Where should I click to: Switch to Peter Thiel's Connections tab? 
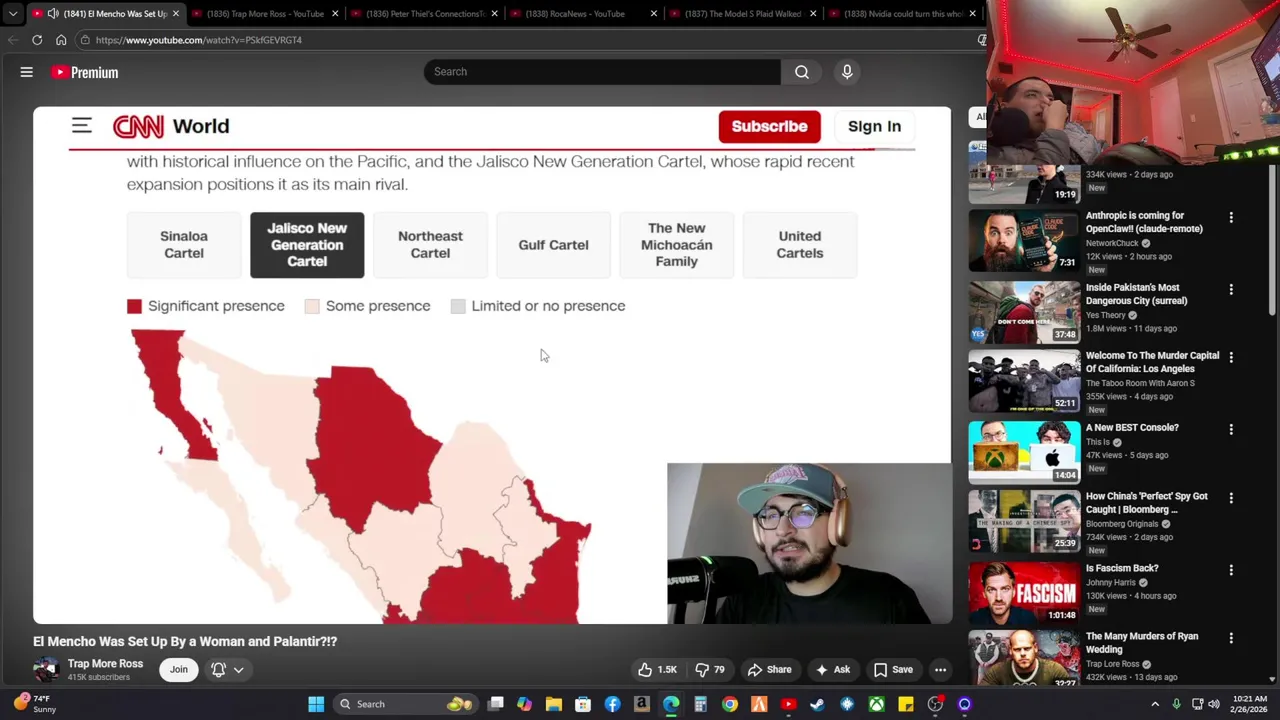pyautogui.click(x=423, y=14)
